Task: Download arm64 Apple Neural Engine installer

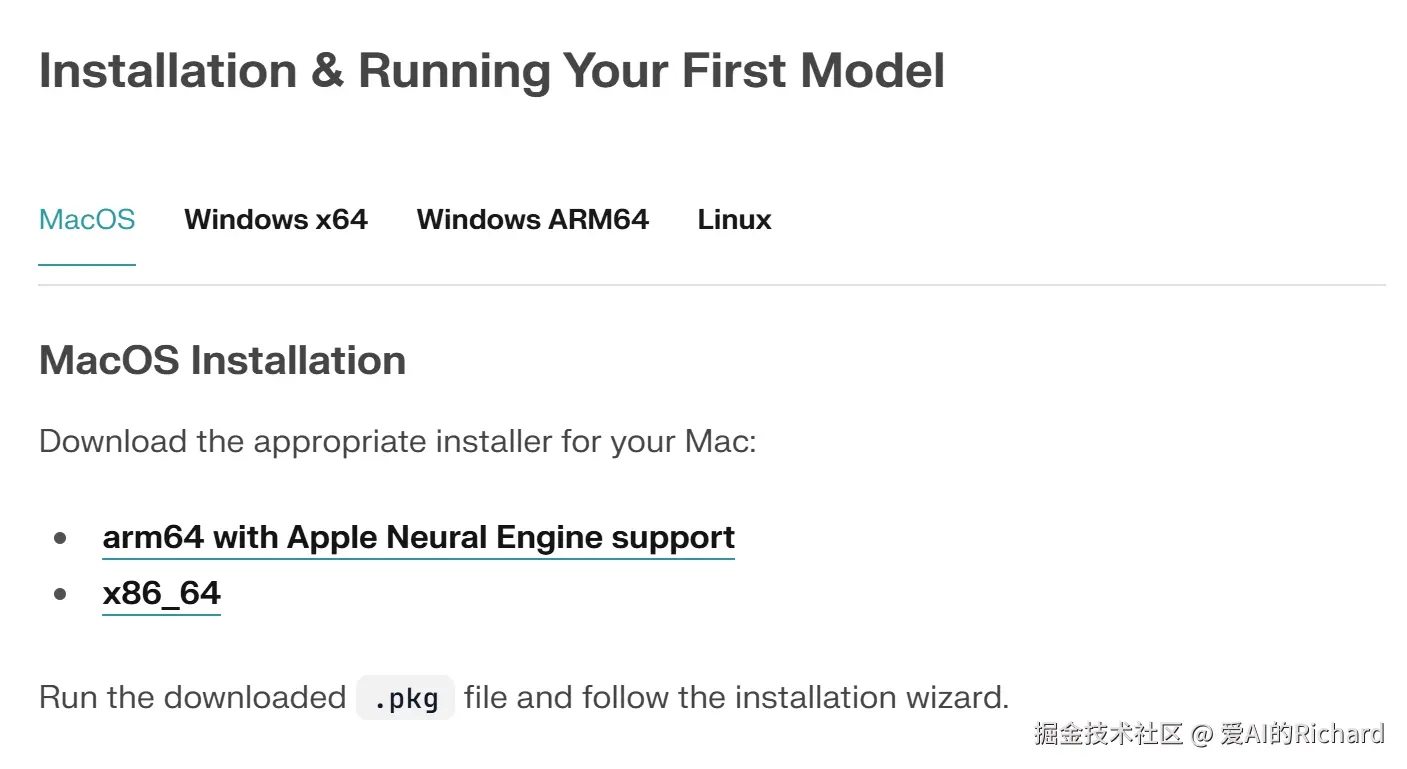Action: click(x=418, y=538)
